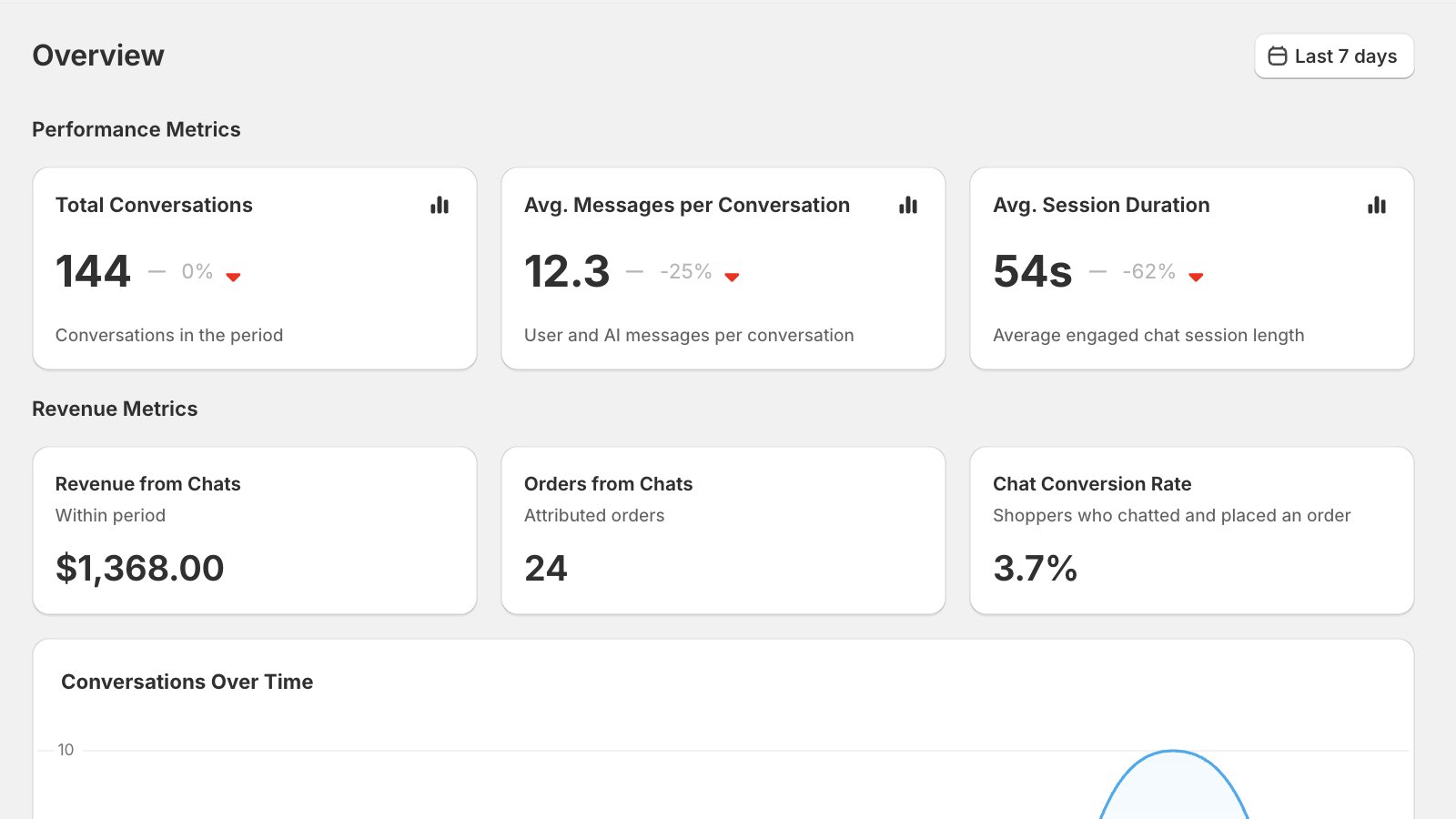Click the Revenue Metrics section heading

coord(115,409)
